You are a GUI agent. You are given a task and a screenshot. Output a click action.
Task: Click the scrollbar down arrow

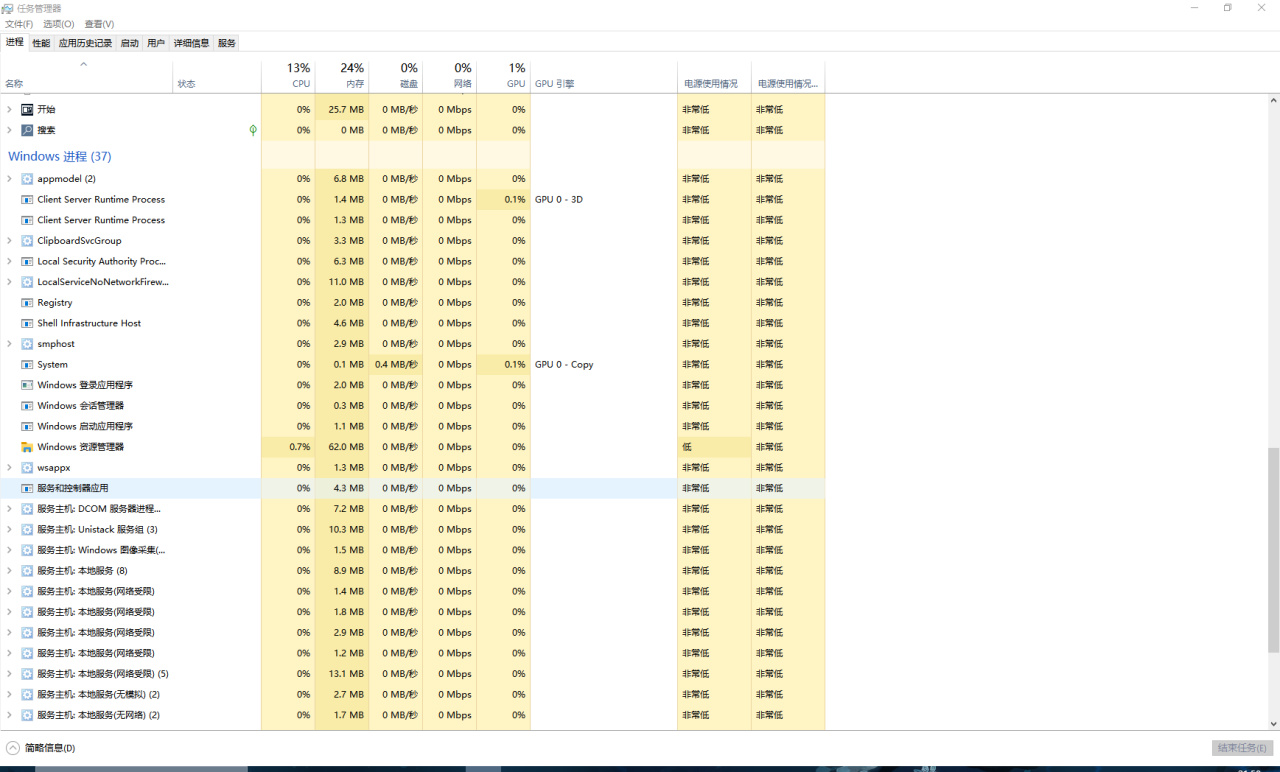coord(1274,724)
